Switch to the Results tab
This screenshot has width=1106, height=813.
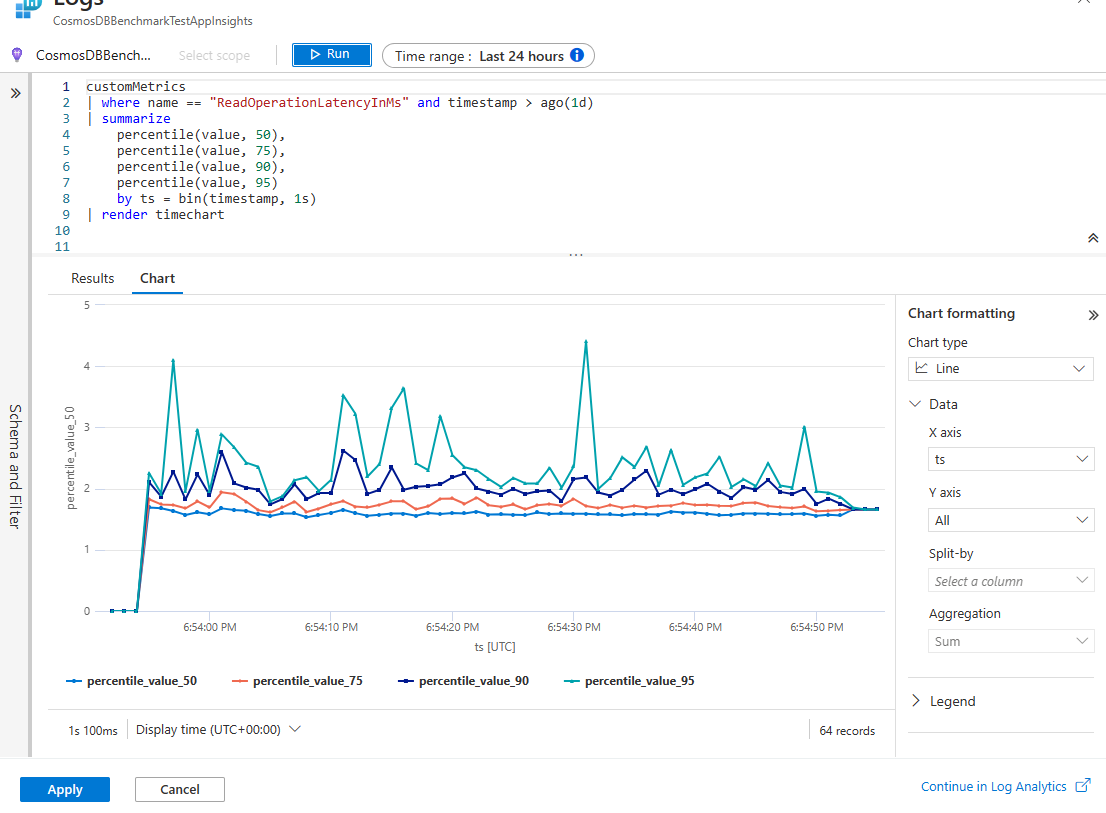[92, 279]
